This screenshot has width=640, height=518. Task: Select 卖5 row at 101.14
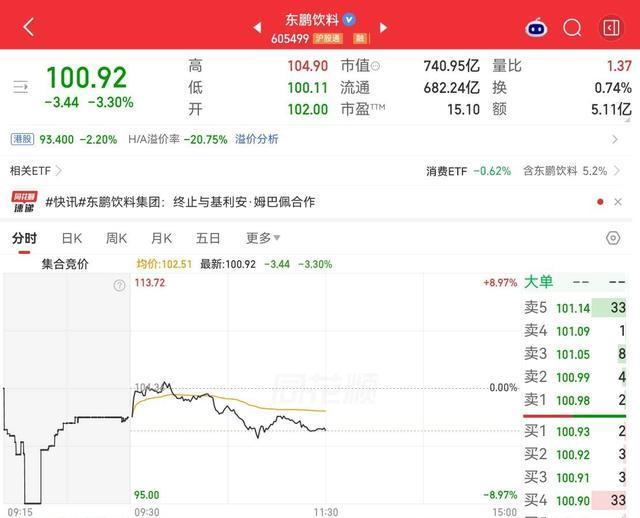[x=575, y=308]
